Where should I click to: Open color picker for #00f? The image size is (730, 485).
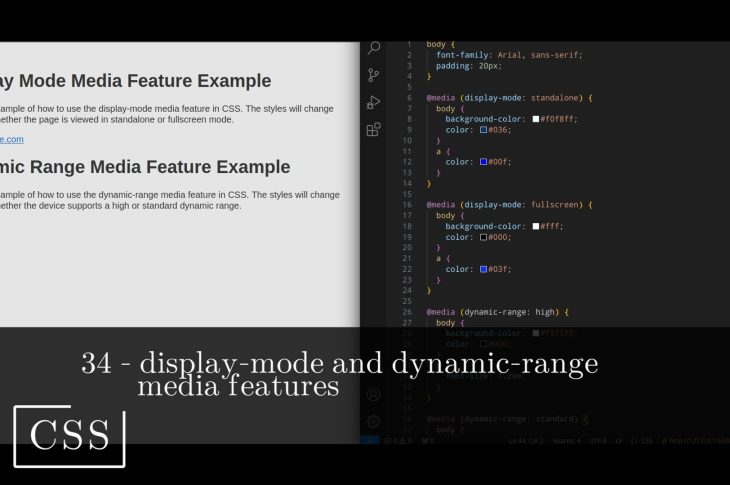pyautogui.click(x=484, y=162)
